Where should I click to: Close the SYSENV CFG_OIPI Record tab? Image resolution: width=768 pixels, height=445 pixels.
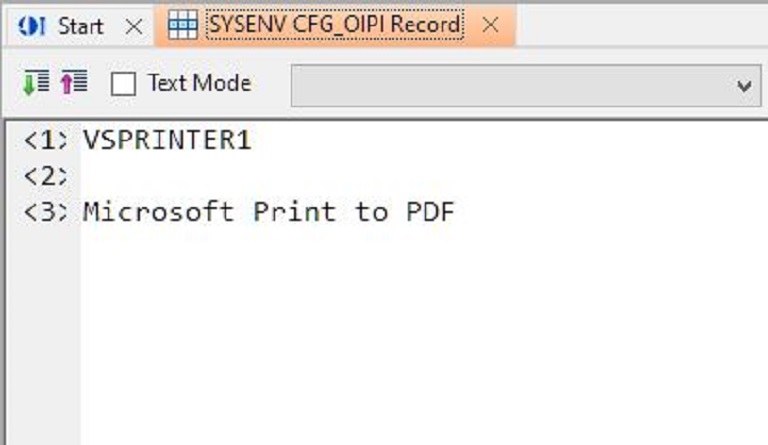[x=490, y=24]
